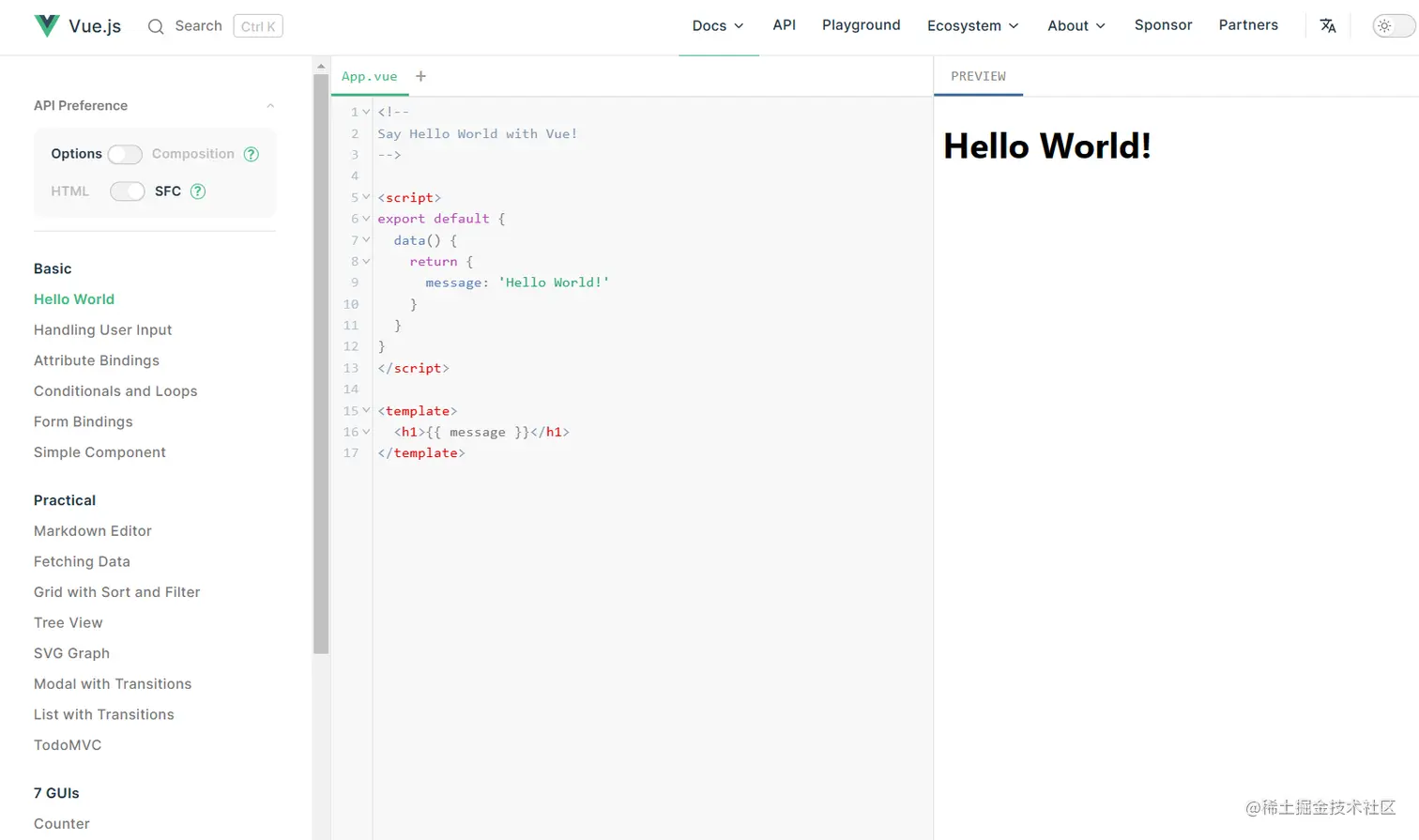The width and height of the screenshot is (1419, 840).
Task: Fold the h1 line 16
Action: [366, 433]
